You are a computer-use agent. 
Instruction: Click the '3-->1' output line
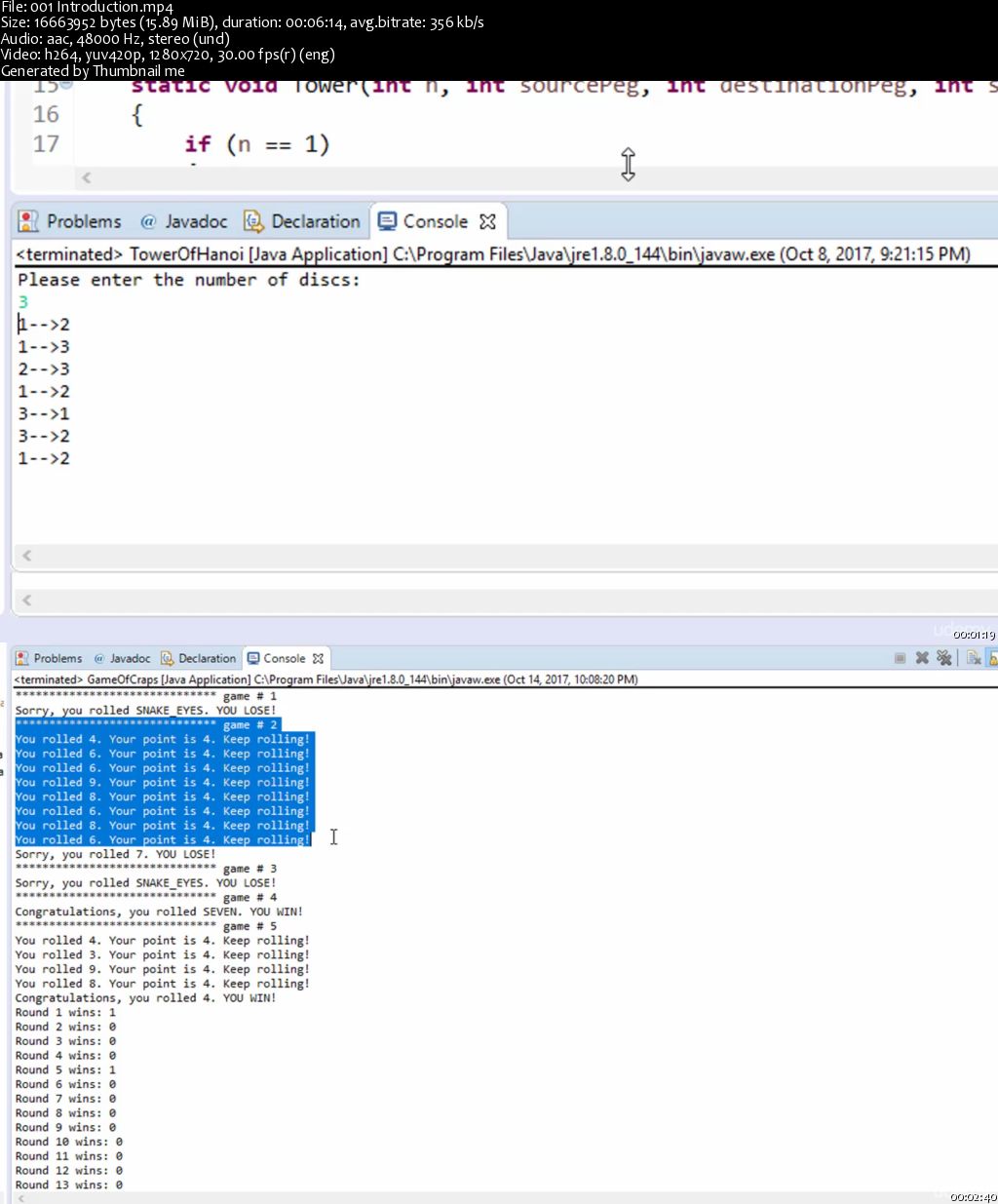pos(44,414)
